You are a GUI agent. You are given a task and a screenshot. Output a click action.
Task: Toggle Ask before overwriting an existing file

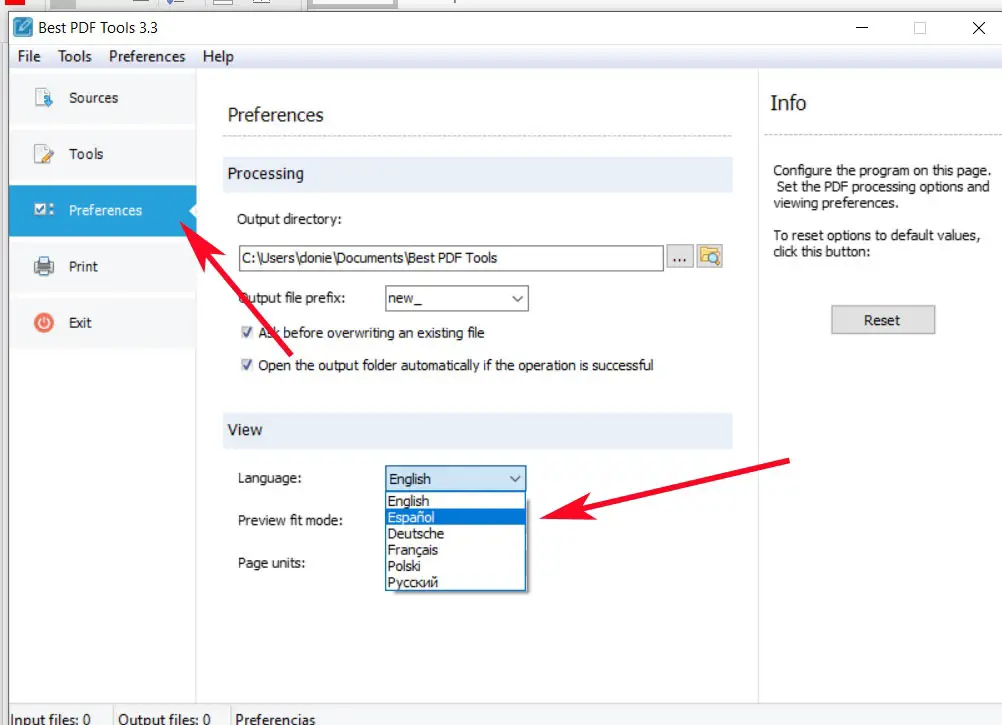click(x=247, y=332)
